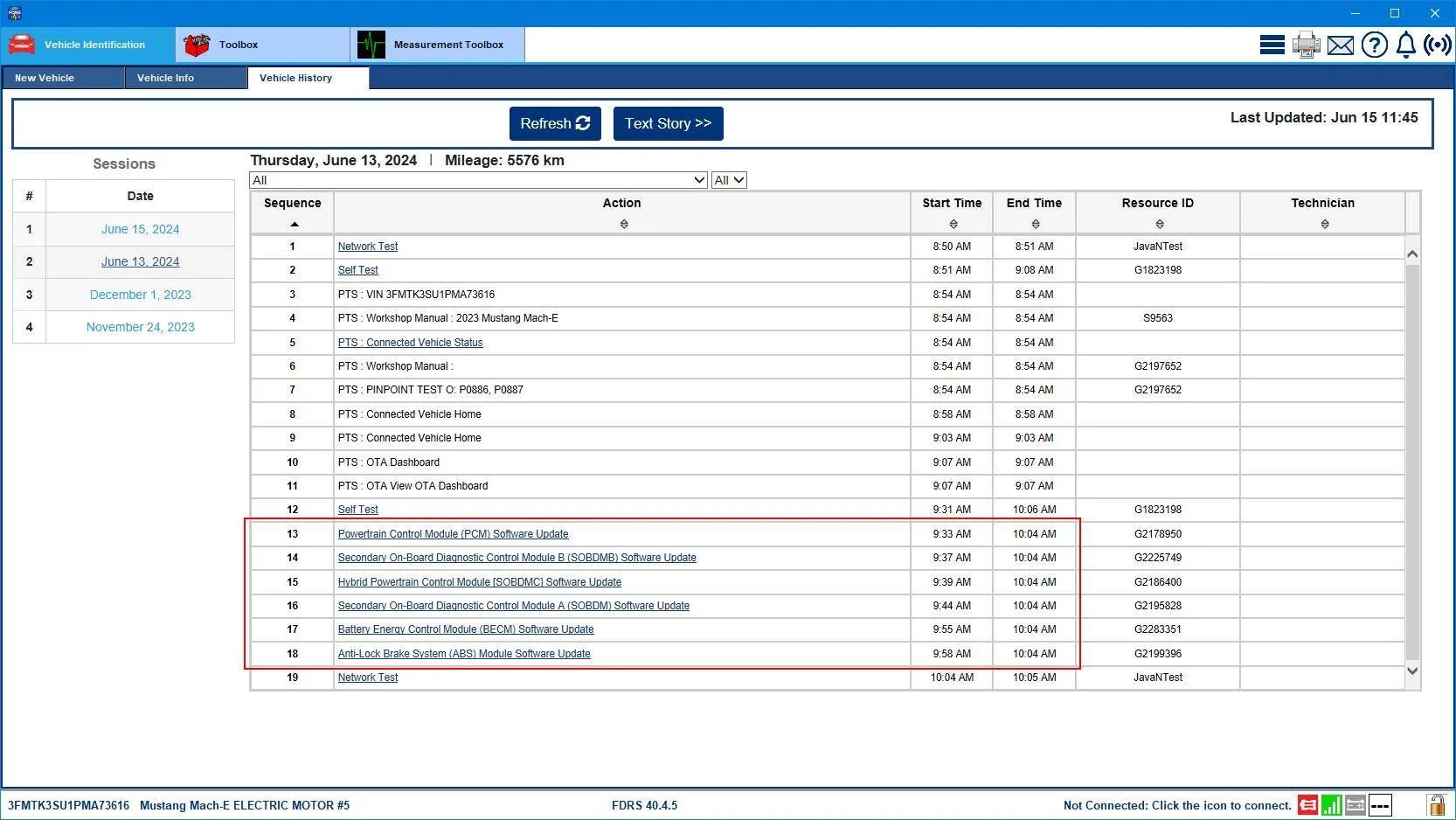
Task: Click 'PTS : VIN 3FMTK3SU1PMA73616' action text
Action: point(416,295)
